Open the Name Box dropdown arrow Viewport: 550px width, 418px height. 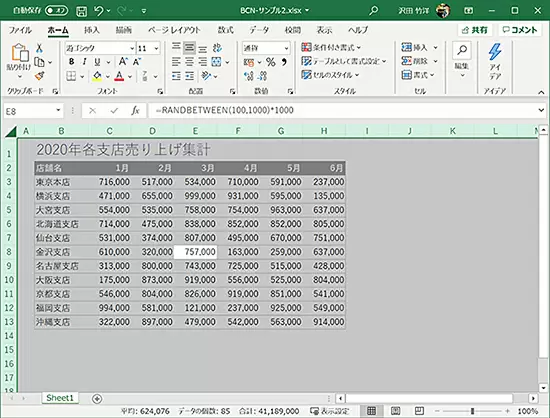58,110
